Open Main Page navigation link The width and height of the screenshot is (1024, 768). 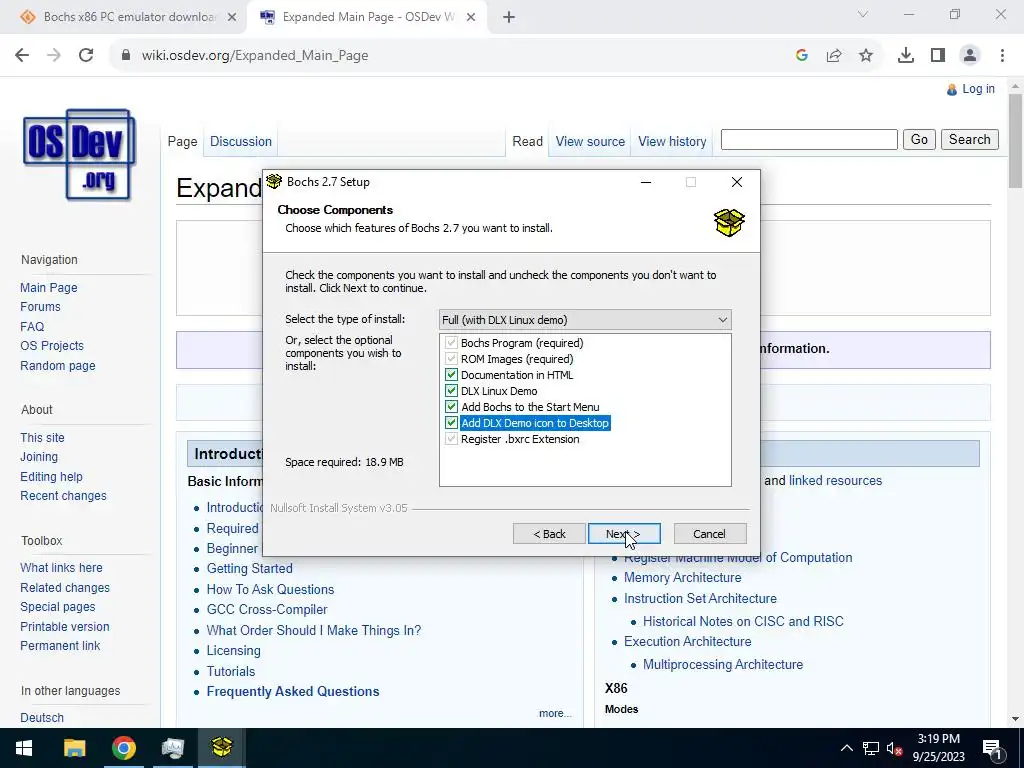tap(48, 287)
